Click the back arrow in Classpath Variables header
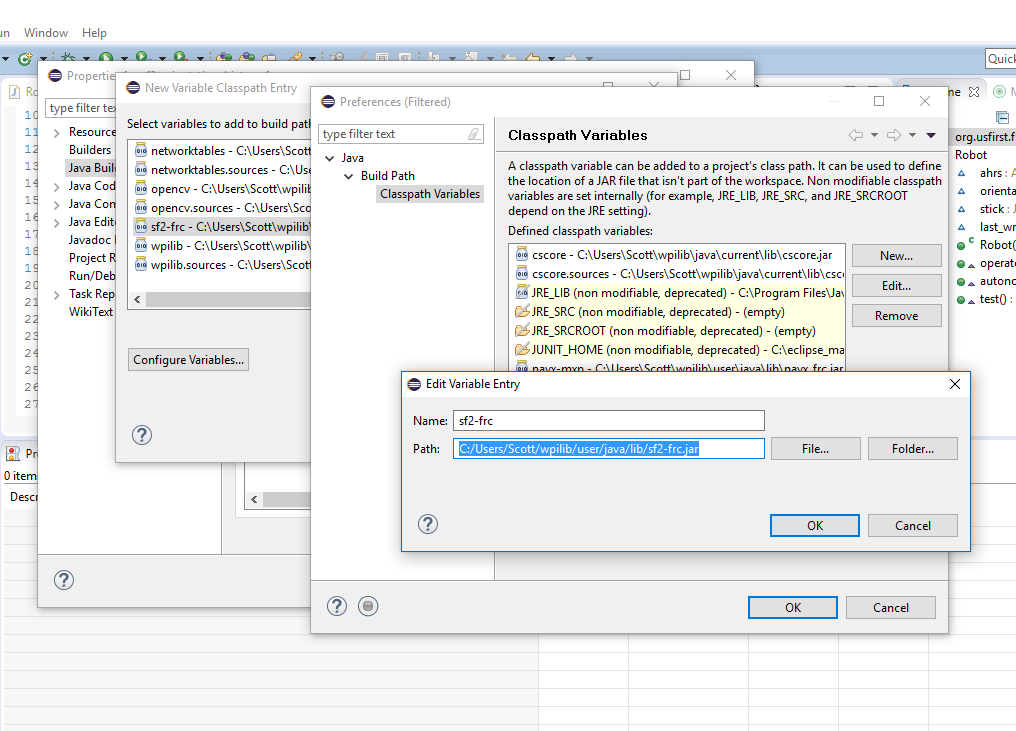 856,135
